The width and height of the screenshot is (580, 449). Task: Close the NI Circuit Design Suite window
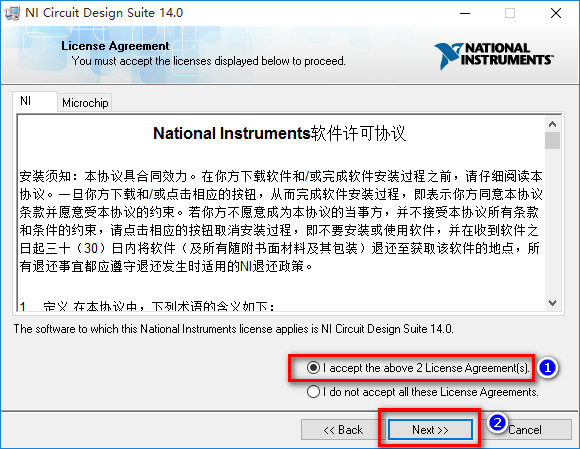556,13
